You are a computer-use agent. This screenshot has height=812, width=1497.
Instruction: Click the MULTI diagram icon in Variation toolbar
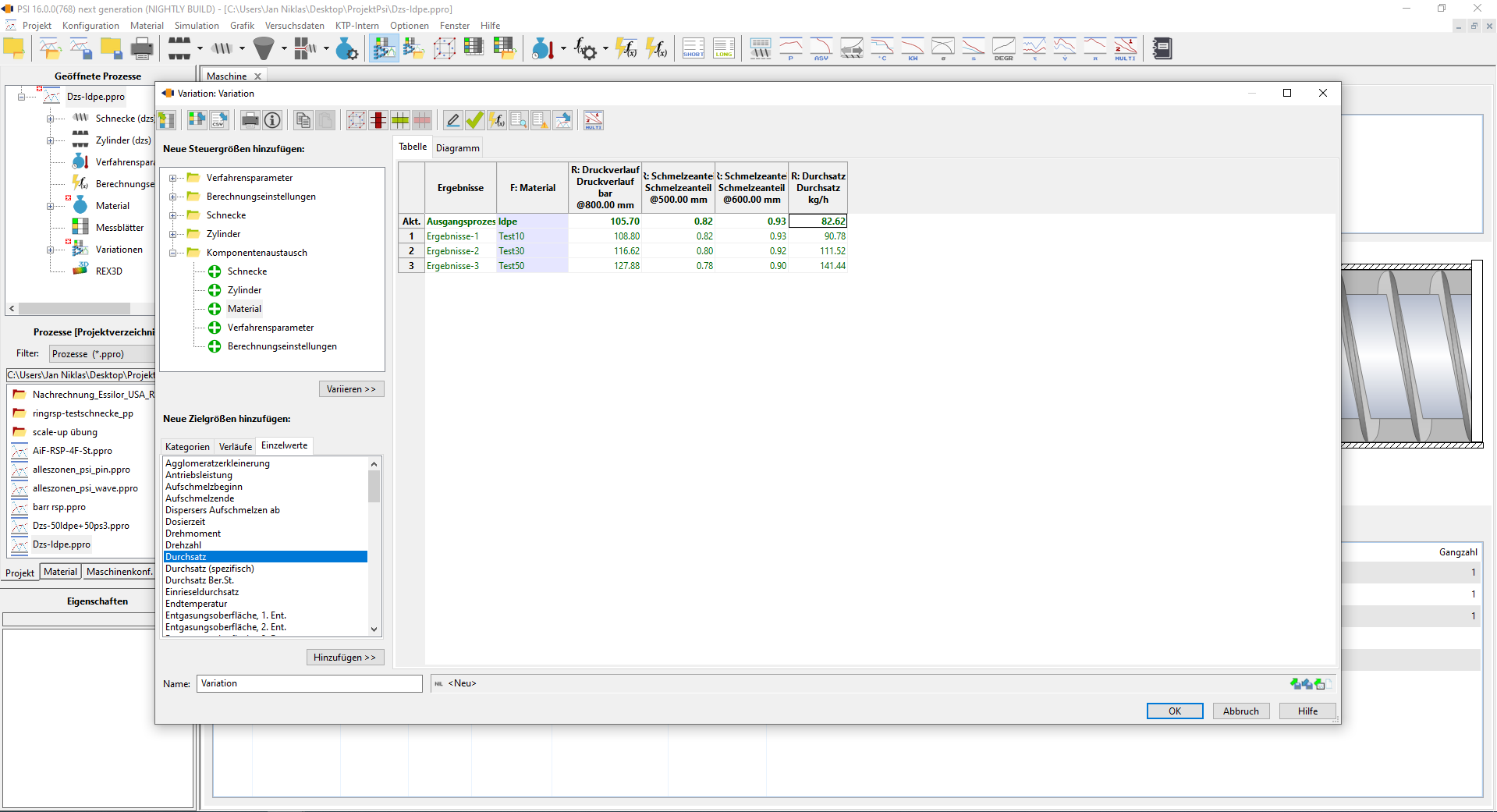(594, 120)
